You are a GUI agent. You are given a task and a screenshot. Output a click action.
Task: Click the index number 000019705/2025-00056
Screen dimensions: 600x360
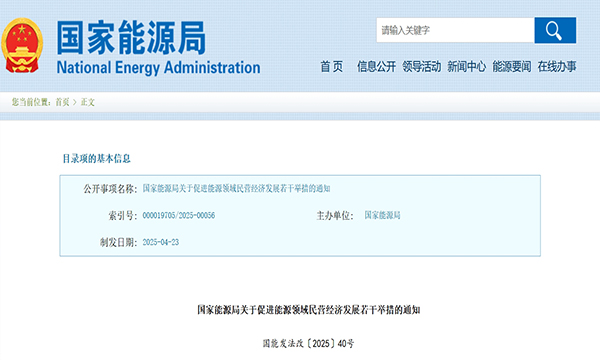[x=179, y=215]
